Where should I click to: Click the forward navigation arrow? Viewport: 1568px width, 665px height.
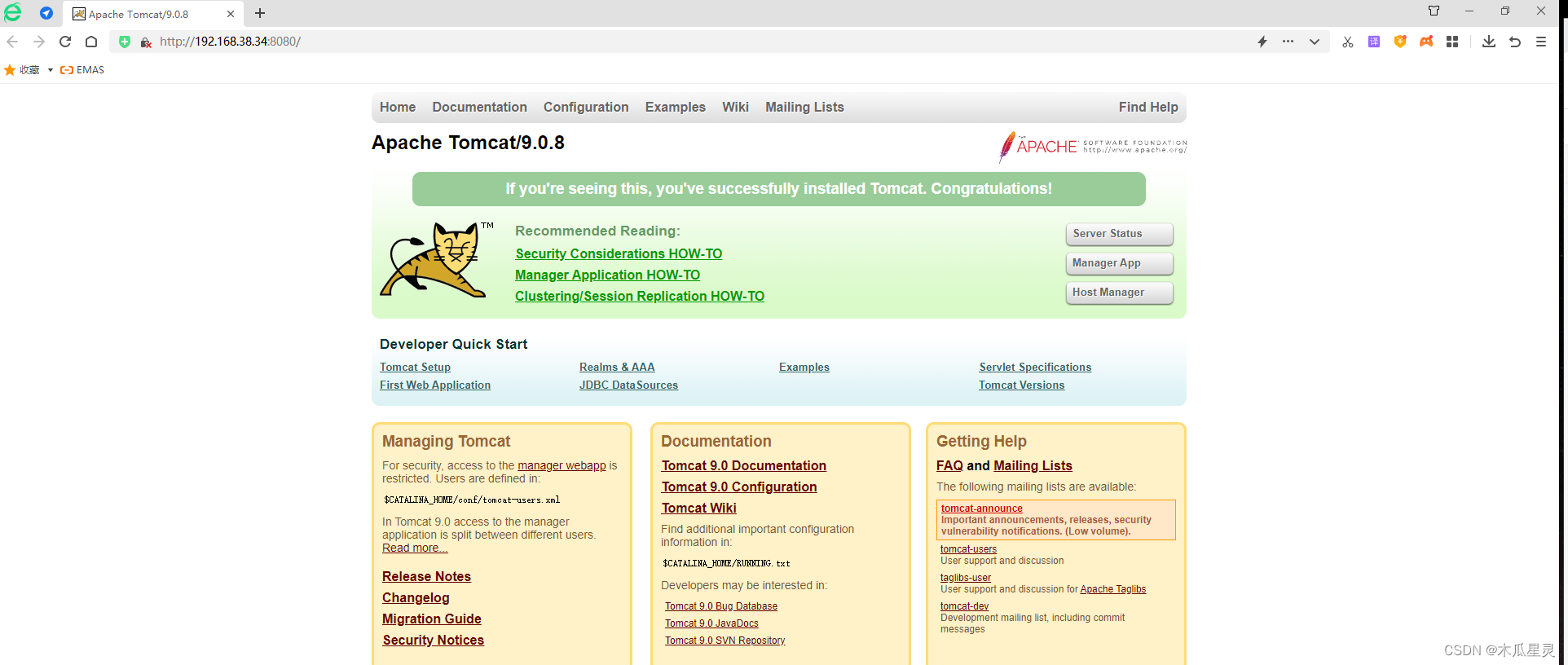tap(38, 42)
